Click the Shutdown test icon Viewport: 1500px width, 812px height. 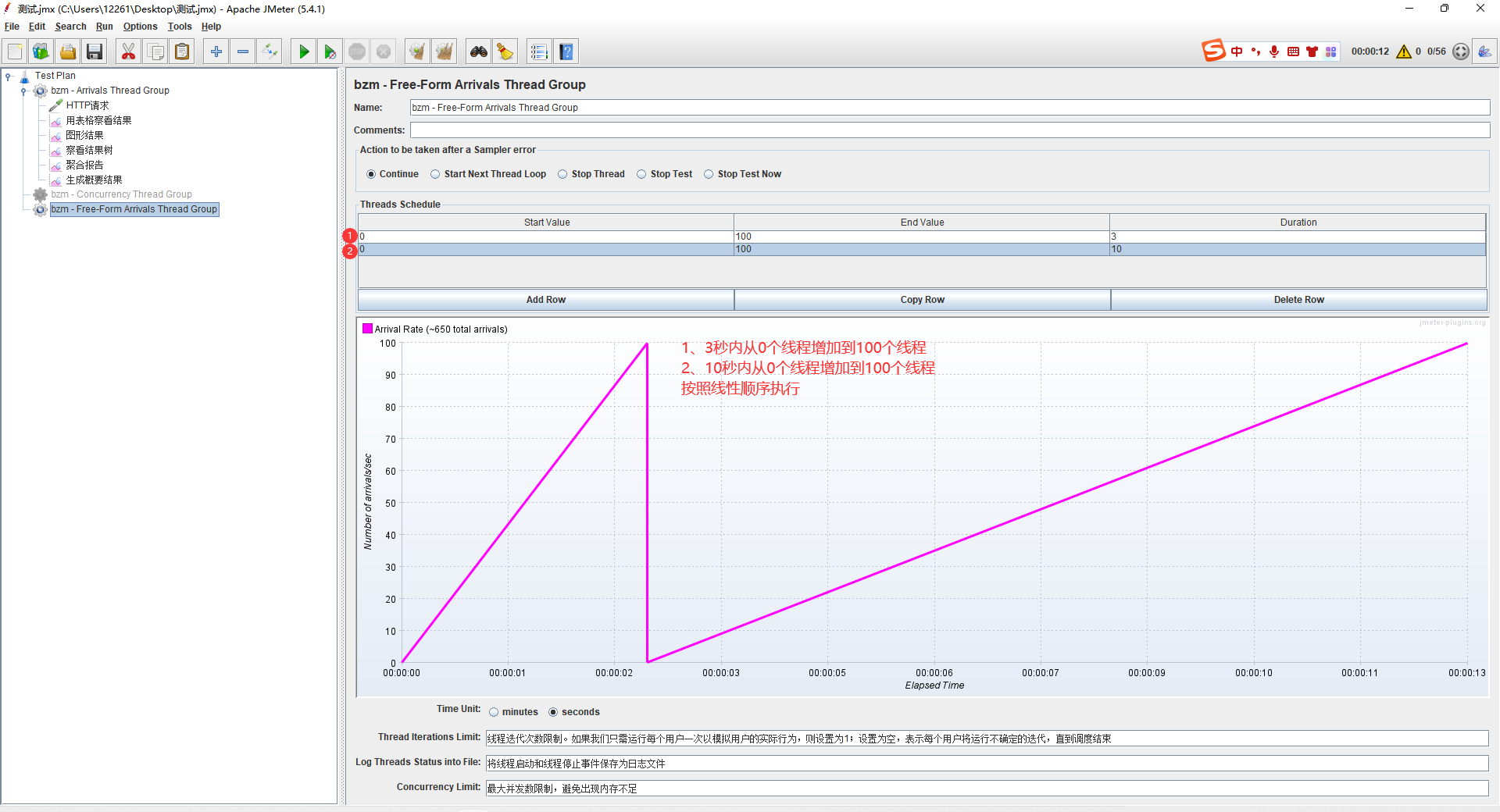point(384,52)
